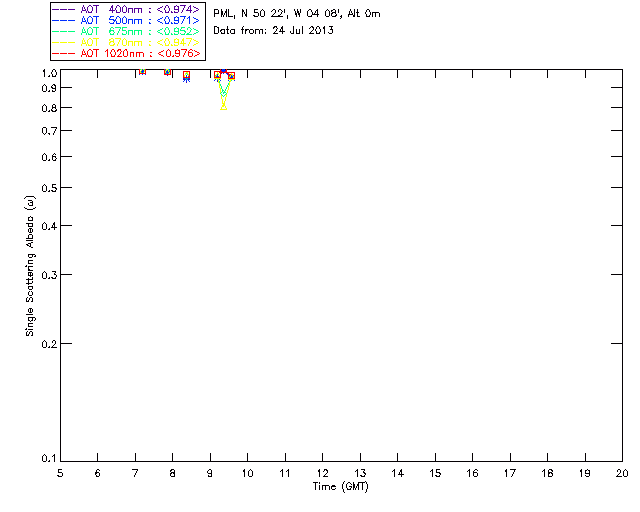Click the blue dashed line sample in legend
The image size is (640, 512).
tap(64, 20)
